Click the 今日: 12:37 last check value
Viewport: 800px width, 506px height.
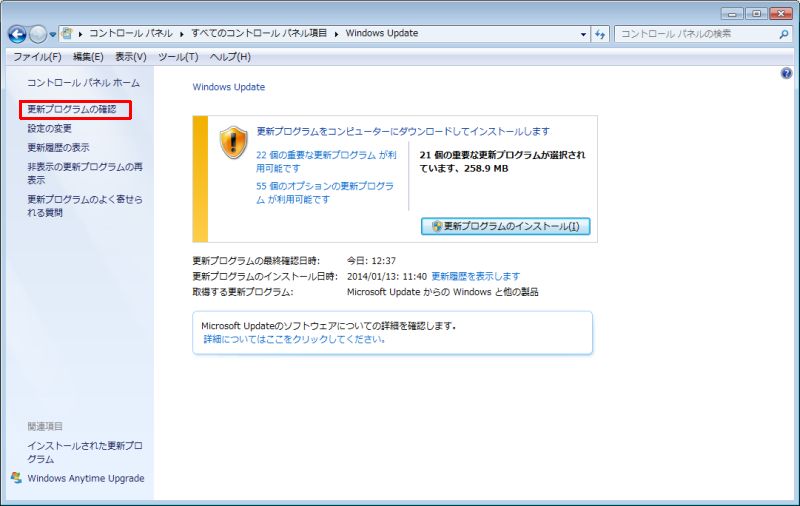371,261
